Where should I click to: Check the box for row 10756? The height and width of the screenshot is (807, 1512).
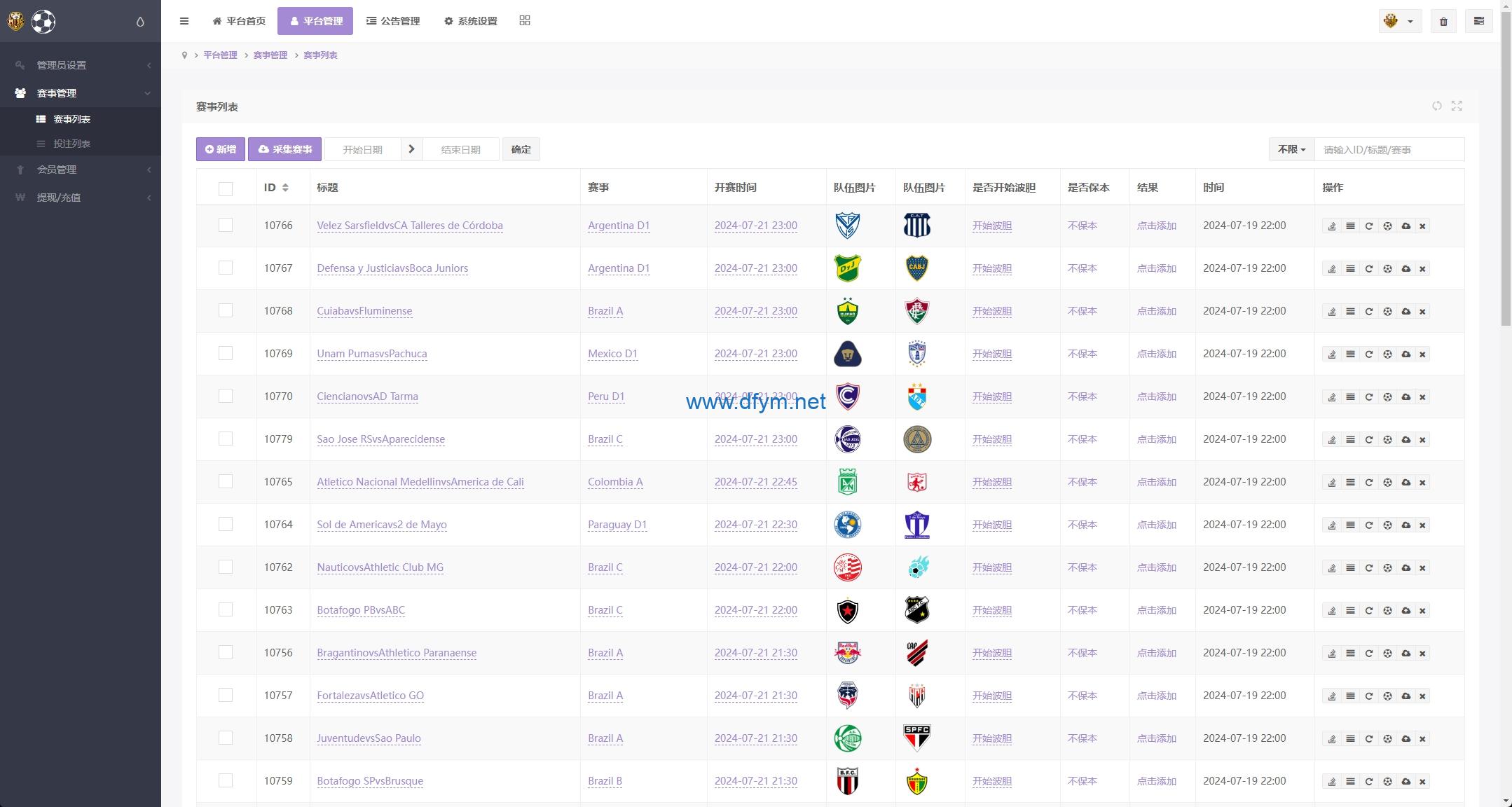(226, 652)
